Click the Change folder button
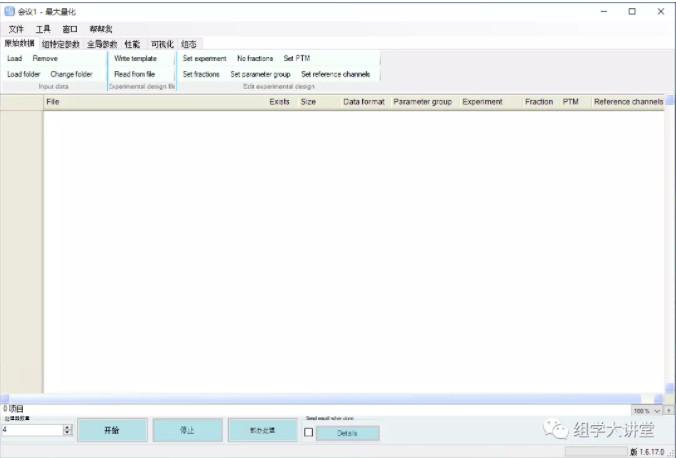 [x=71, y=74]
